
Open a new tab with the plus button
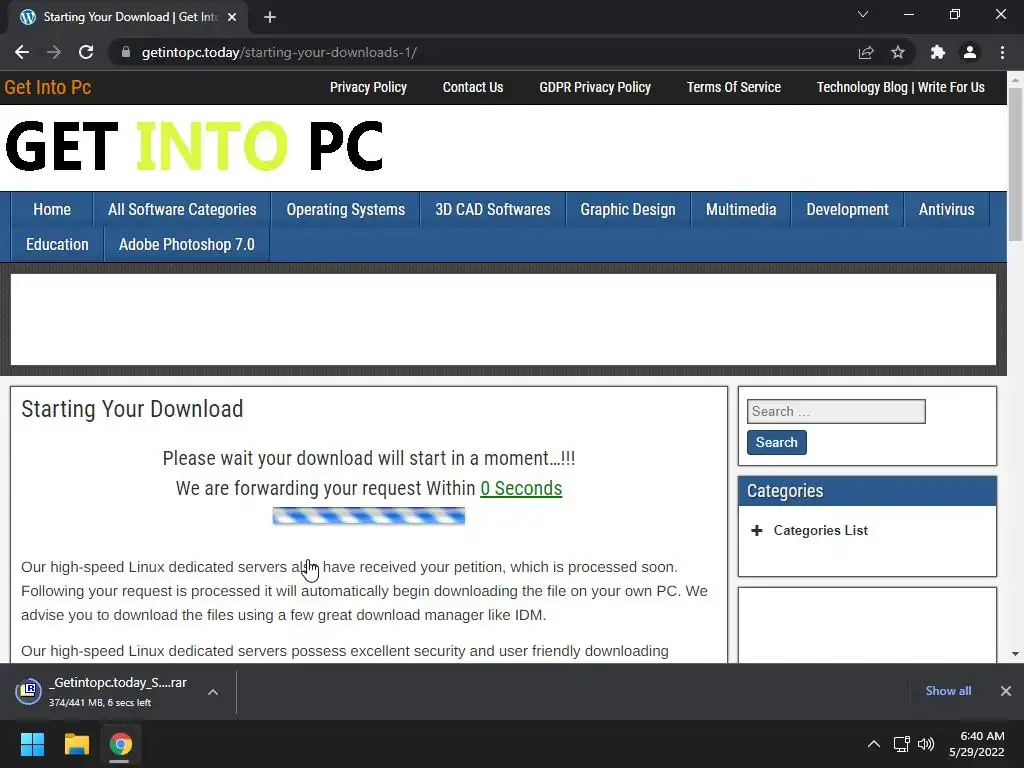[270, 17]
